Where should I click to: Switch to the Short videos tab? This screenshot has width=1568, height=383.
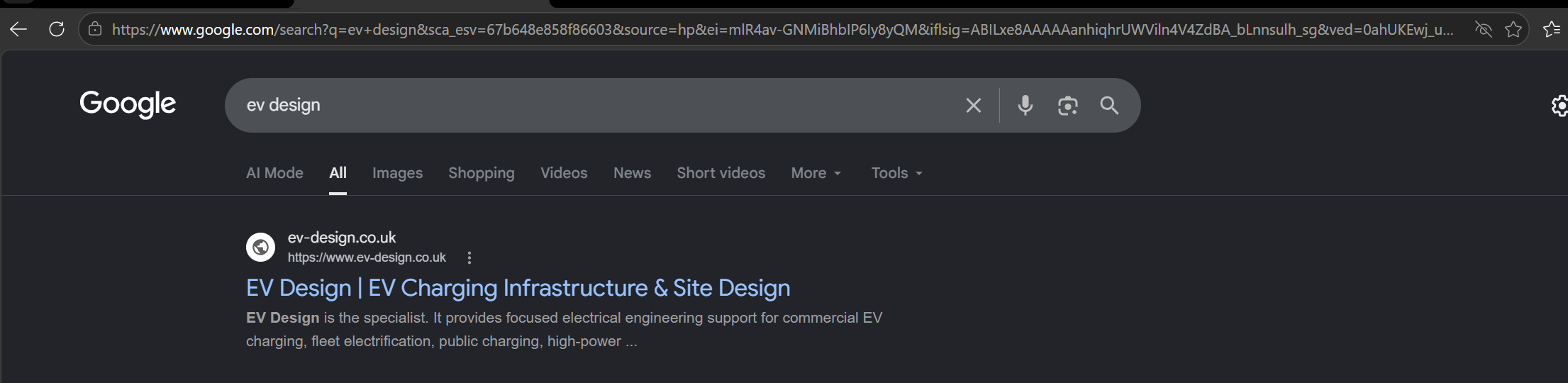point(721,173)
